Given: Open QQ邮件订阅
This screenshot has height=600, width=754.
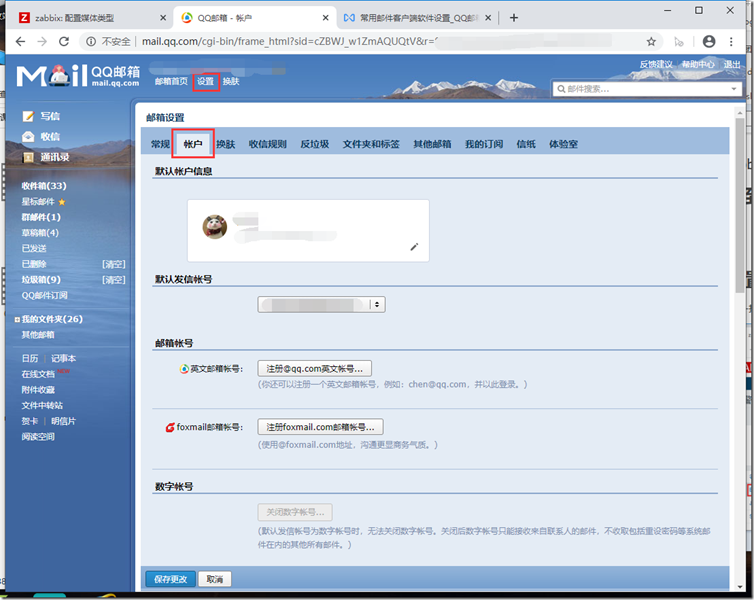Looking at the screenshot, I should point(44,296).
